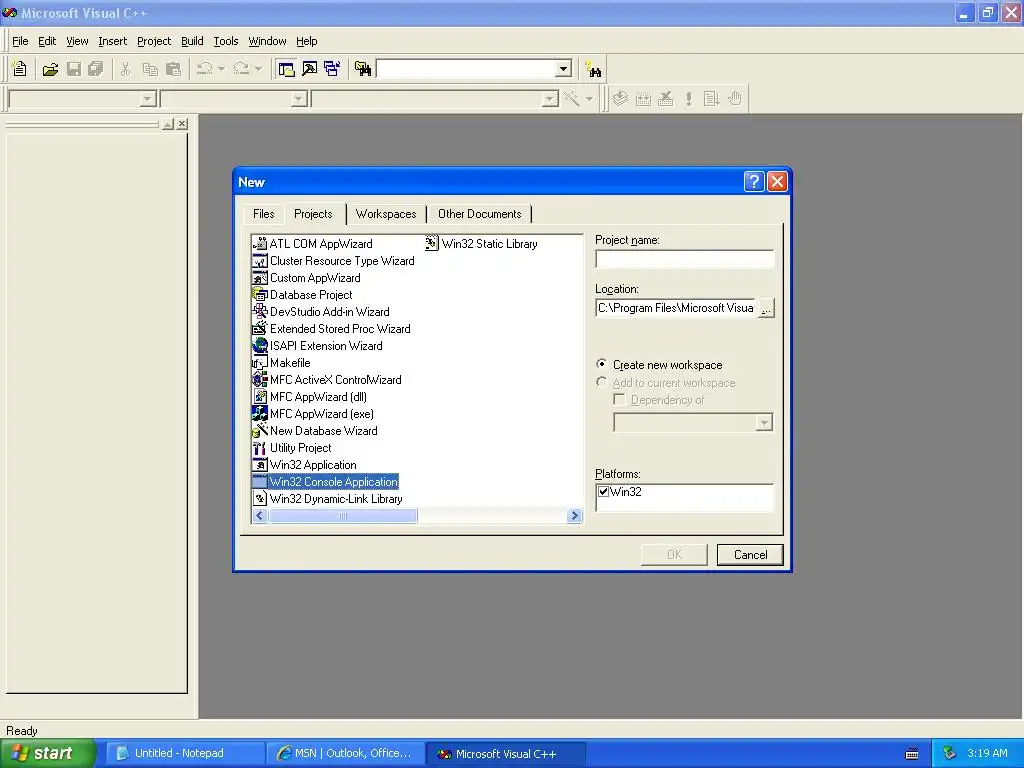Screen dimensions: 1024x768
Task: Switch to the Files tab
Action: coord(263,214)
